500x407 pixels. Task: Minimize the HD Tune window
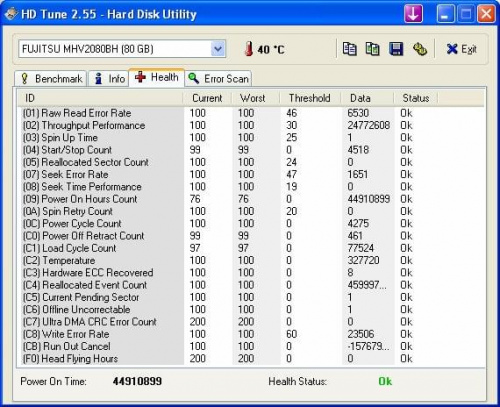[445, 14]
